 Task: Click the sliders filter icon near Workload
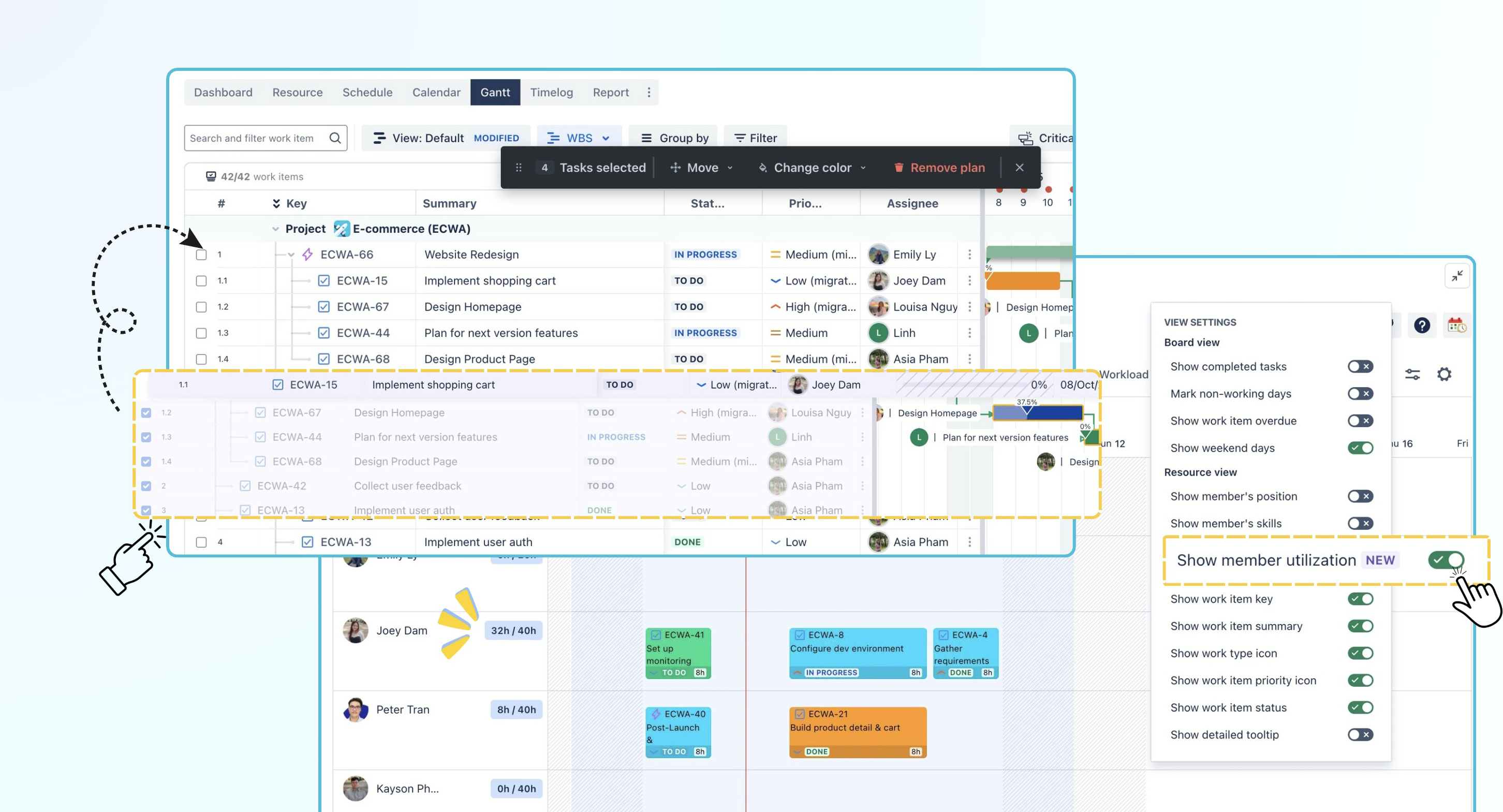1412,375
